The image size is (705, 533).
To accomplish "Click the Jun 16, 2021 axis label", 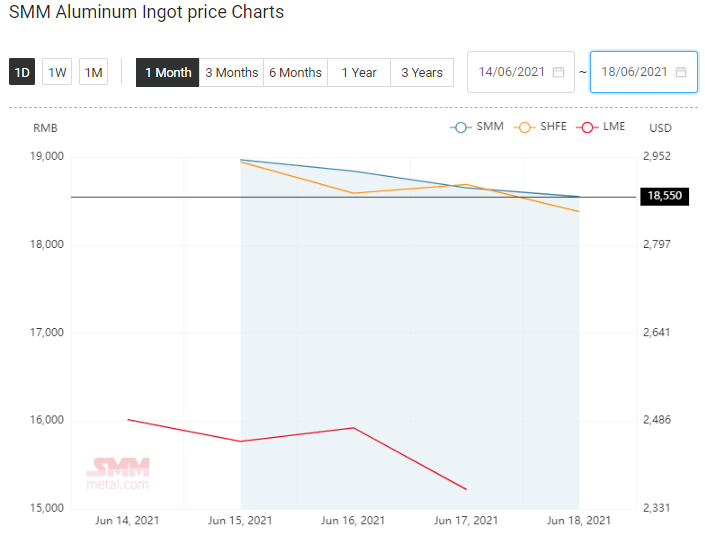I will tap(353, 520).
